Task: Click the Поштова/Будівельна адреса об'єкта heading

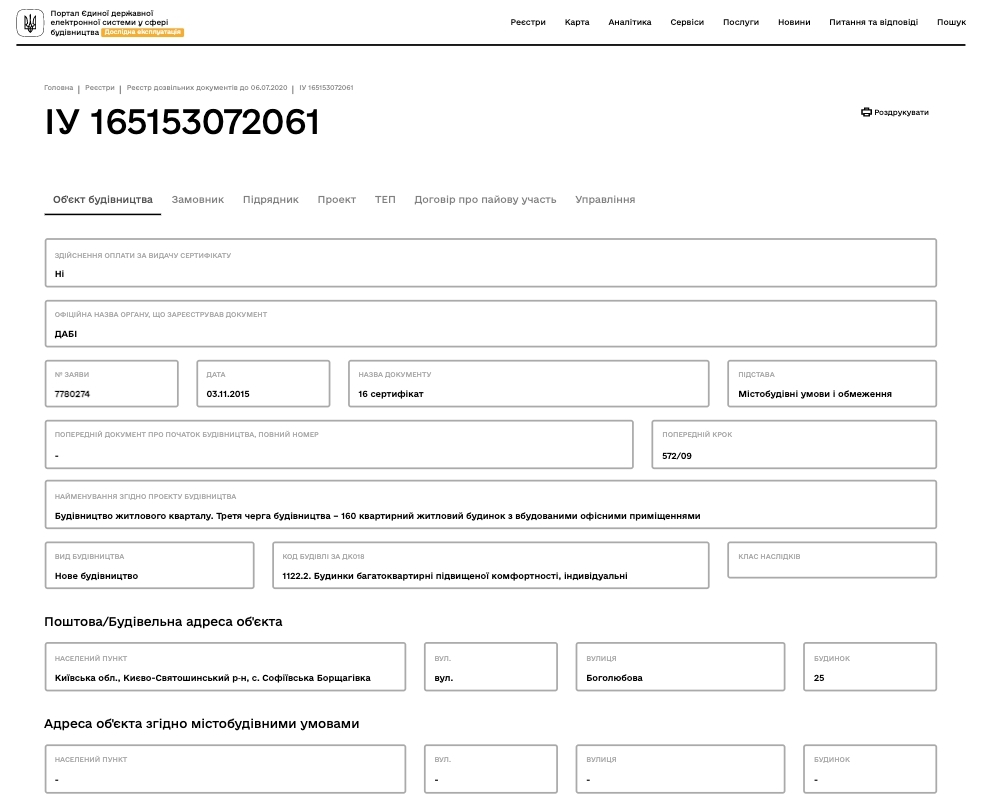Action: pyautogui.click(x=163, y=622)
